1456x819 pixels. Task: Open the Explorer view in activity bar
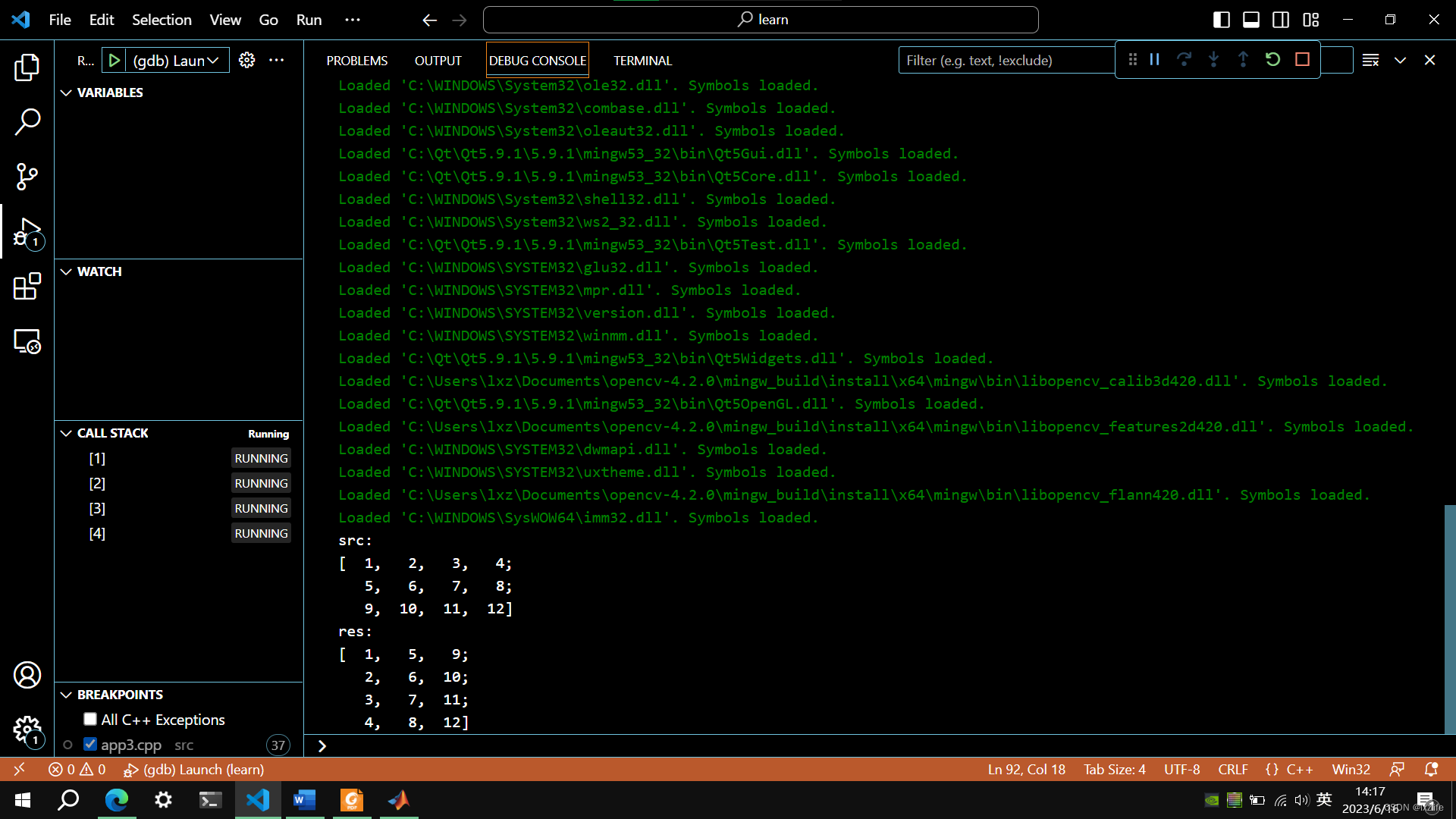tap(27, 67)
